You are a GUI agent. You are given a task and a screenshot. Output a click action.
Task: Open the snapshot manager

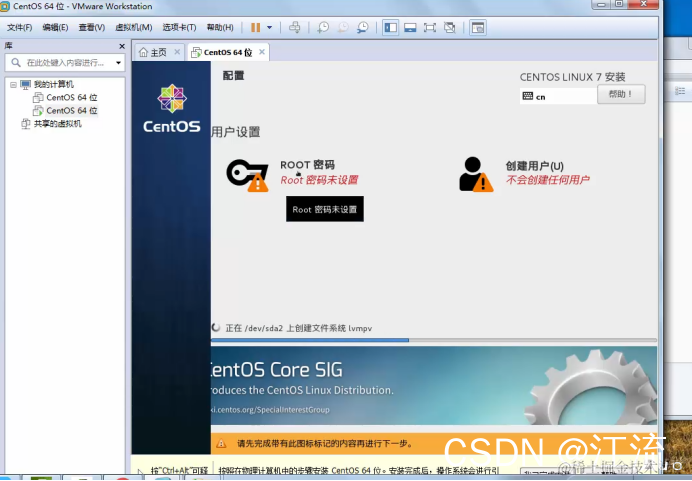pyautogui.click(x=363, y=27)
